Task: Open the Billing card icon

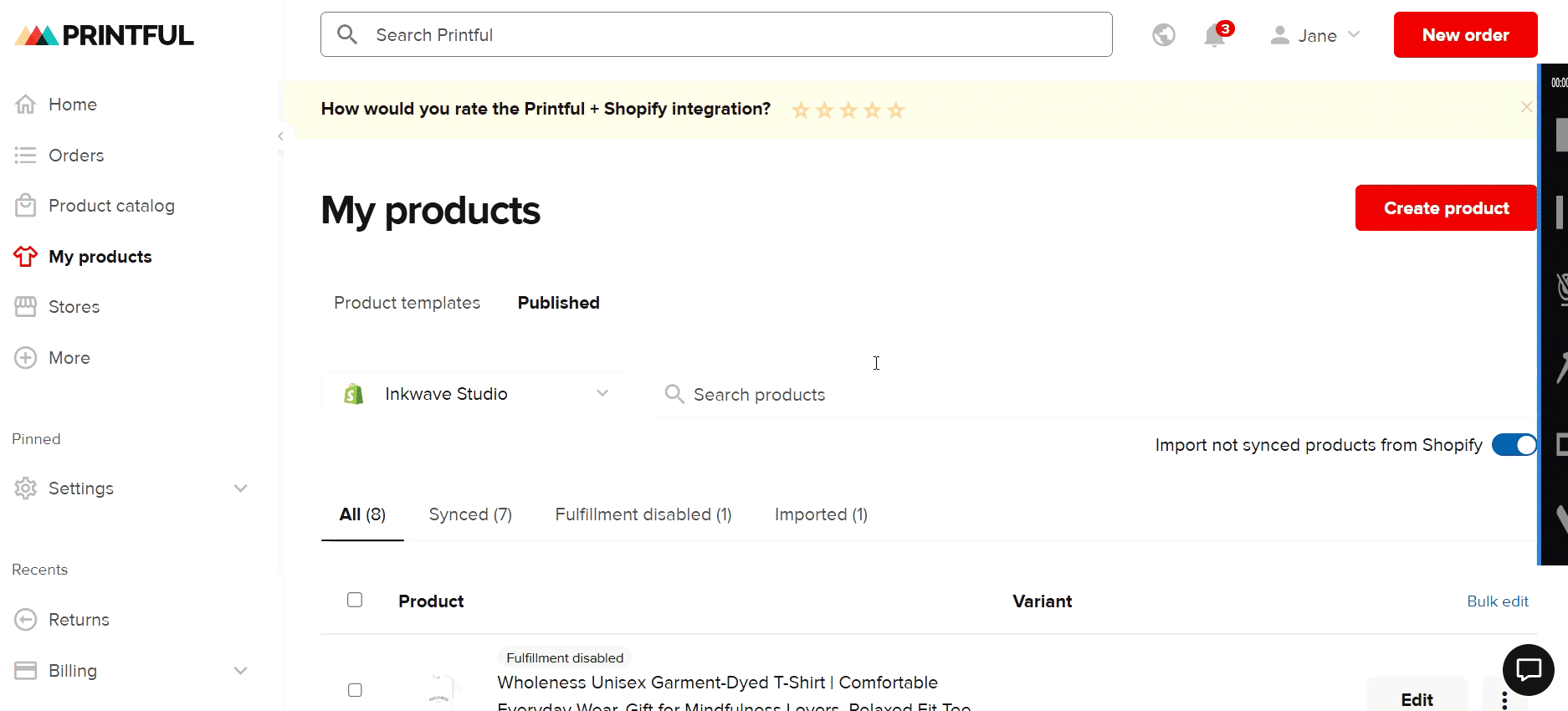Action: tap(26, 671)
